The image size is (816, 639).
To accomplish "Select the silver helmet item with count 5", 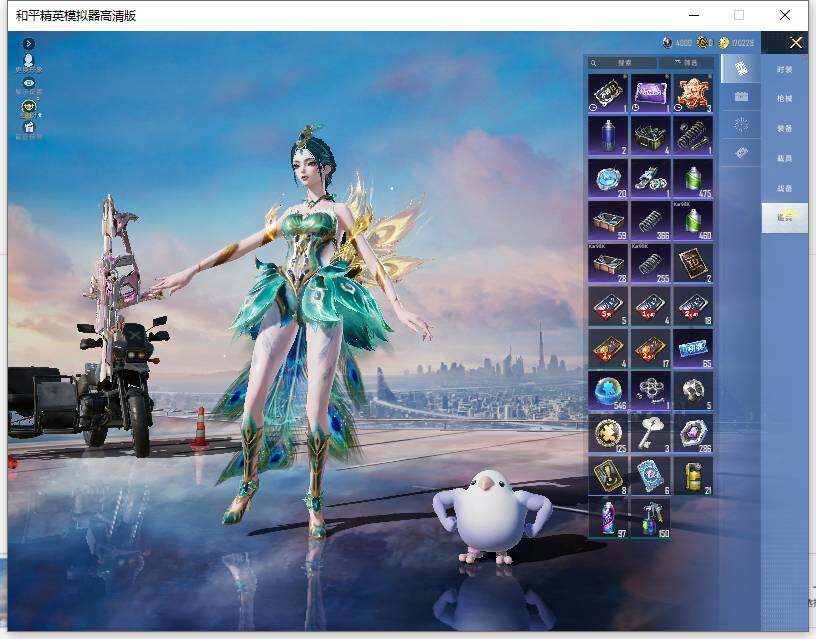I will click(693, 391).
